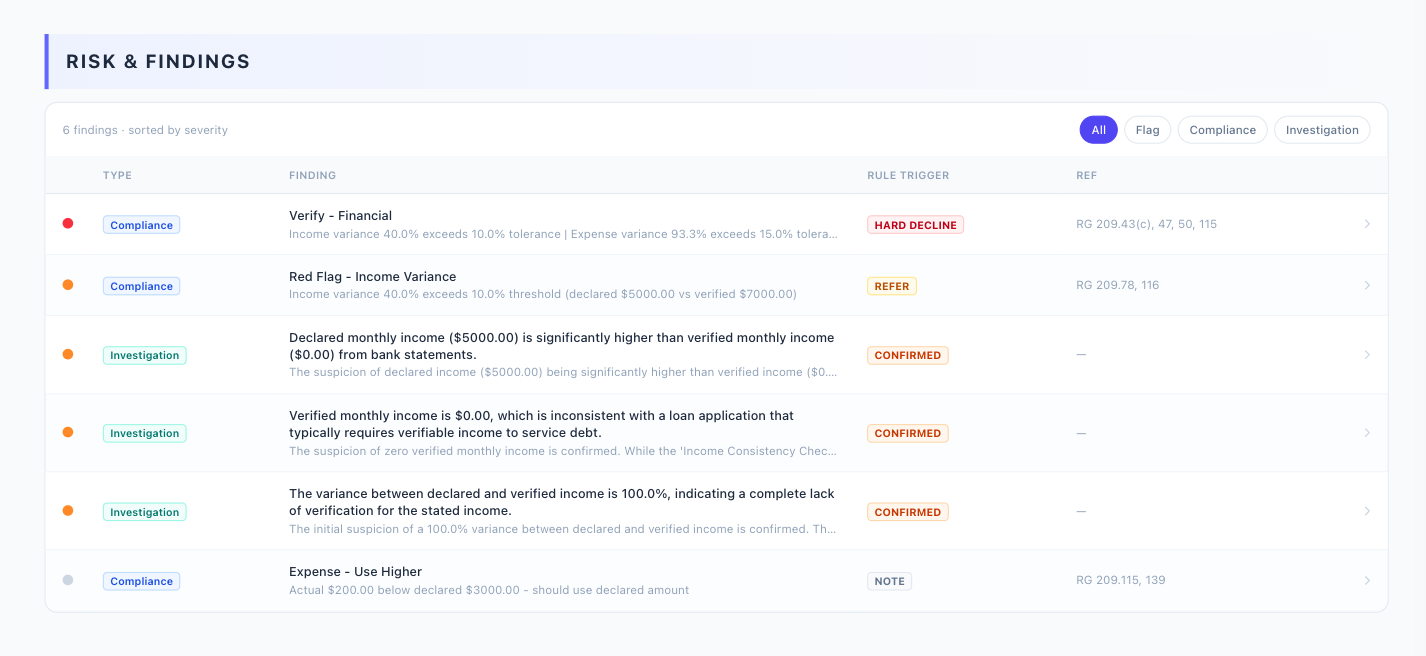This screenshot has width=1426, height=656.
Task: Click the NOTE rule trigger badge
Action: click(889, 581)
